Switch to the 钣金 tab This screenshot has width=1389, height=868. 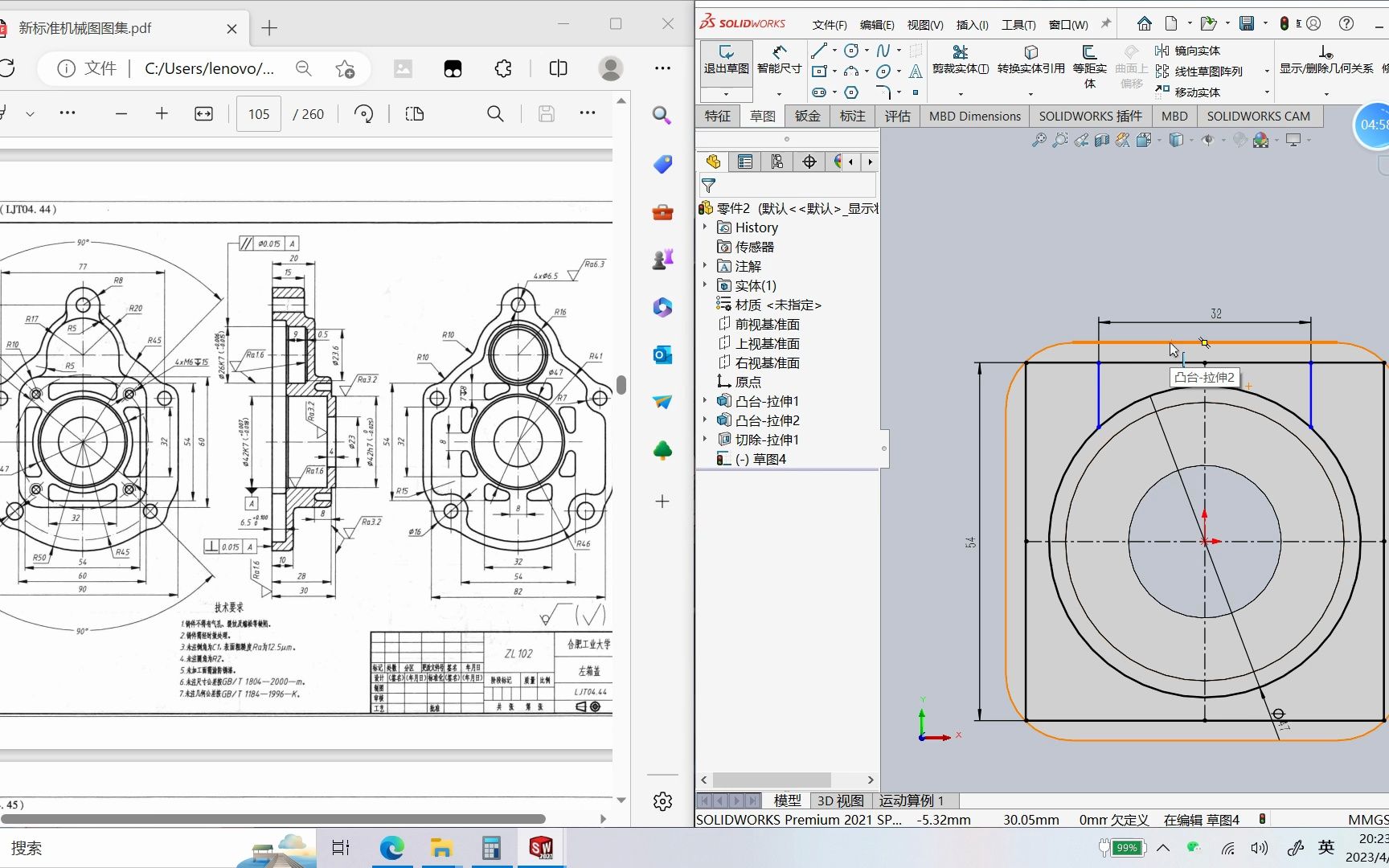(x=808, y=117)
